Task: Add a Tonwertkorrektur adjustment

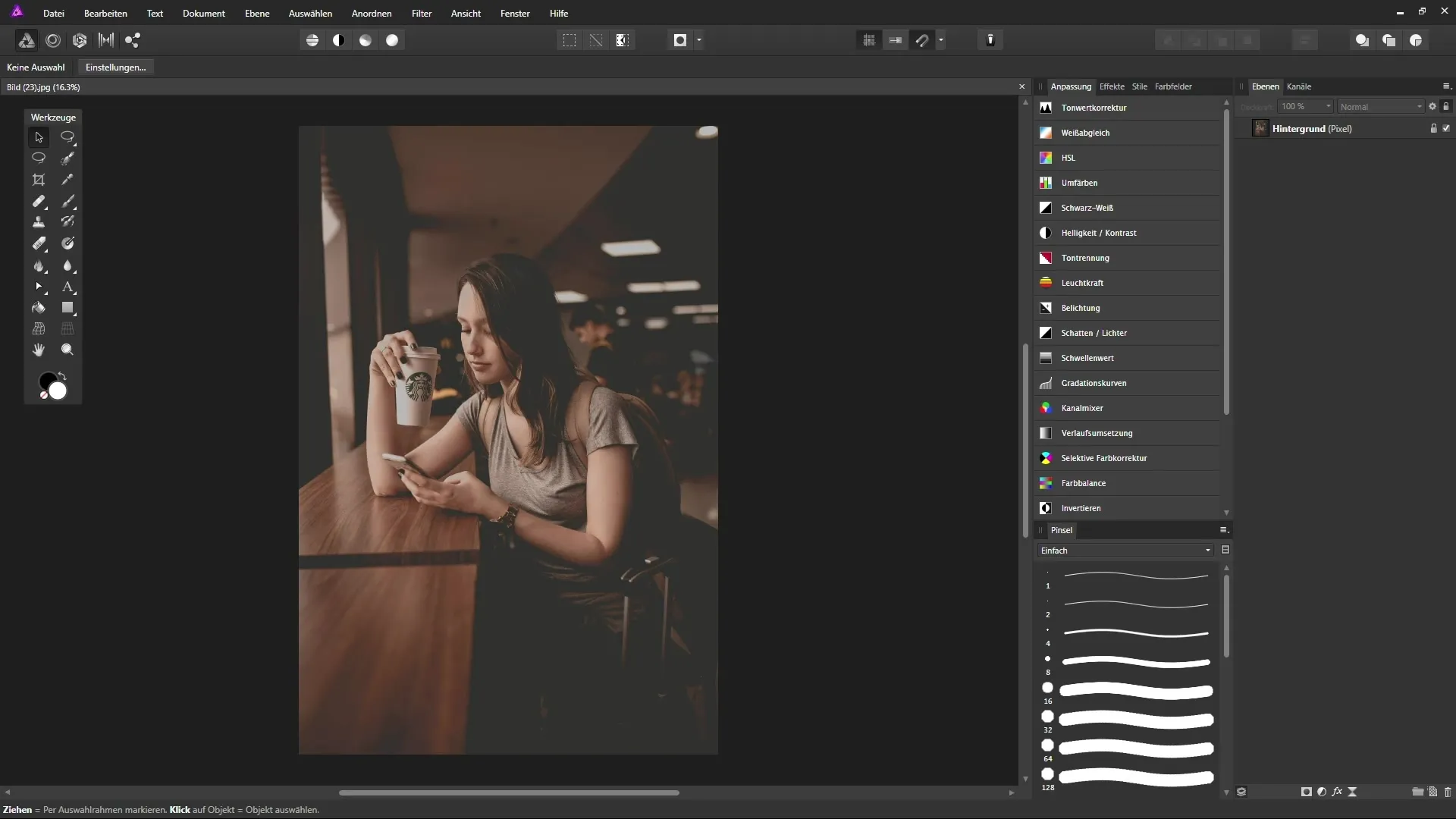Action: [1128, 108]
